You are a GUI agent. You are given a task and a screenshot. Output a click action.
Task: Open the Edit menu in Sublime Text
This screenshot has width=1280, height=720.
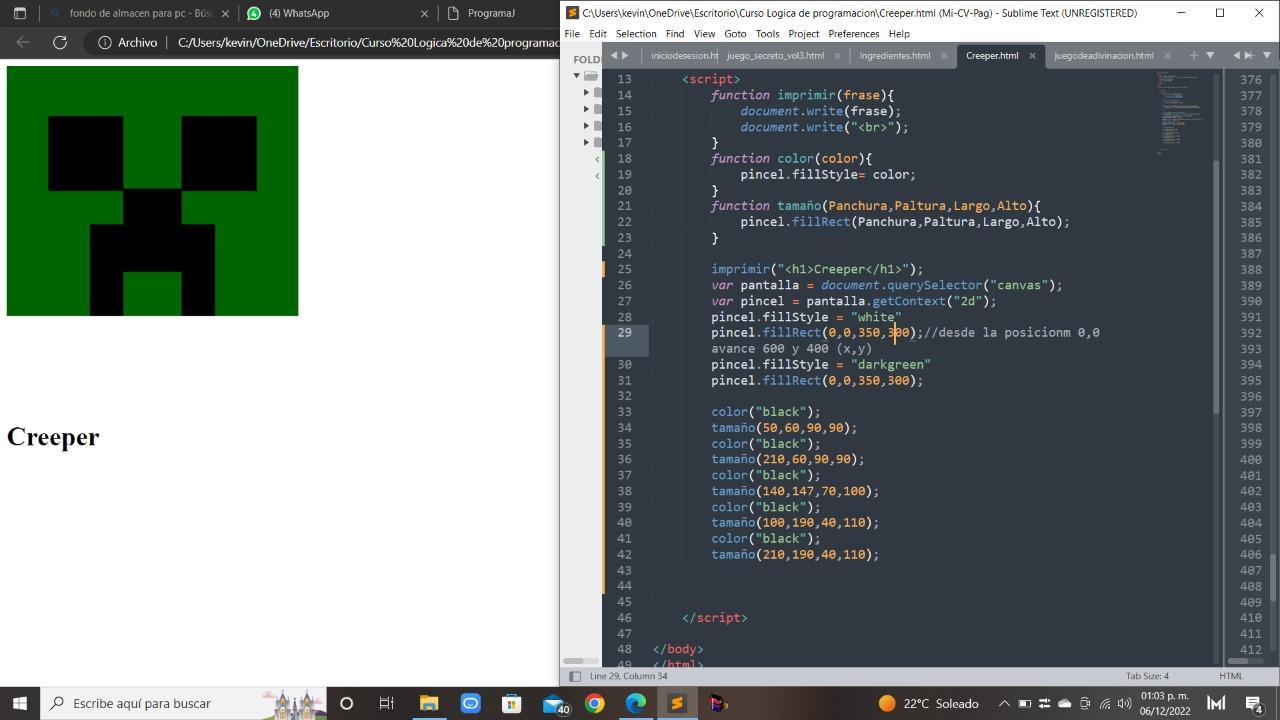click(598, 34)
